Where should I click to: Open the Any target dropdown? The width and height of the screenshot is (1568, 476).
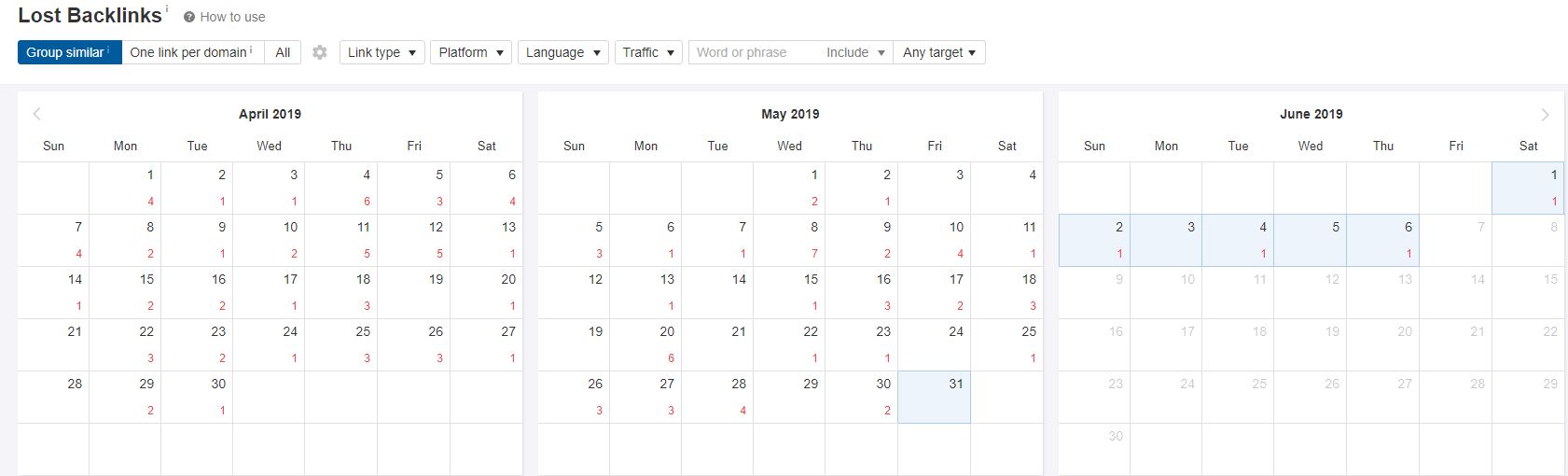[938, 52]
